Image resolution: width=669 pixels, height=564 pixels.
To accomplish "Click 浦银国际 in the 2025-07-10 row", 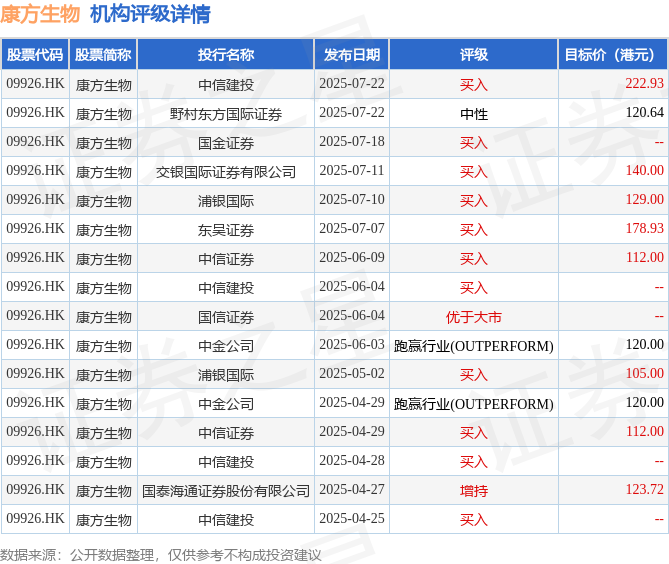I will [x=226, y=201].
